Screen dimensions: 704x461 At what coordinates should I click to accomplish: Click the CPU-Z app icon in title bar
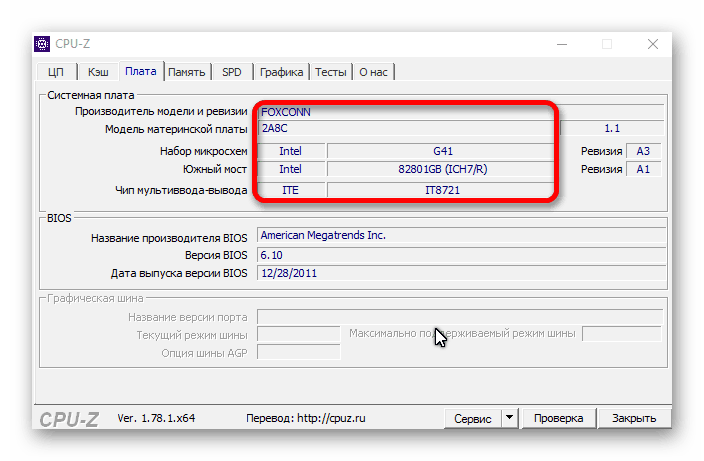[42, 44]
